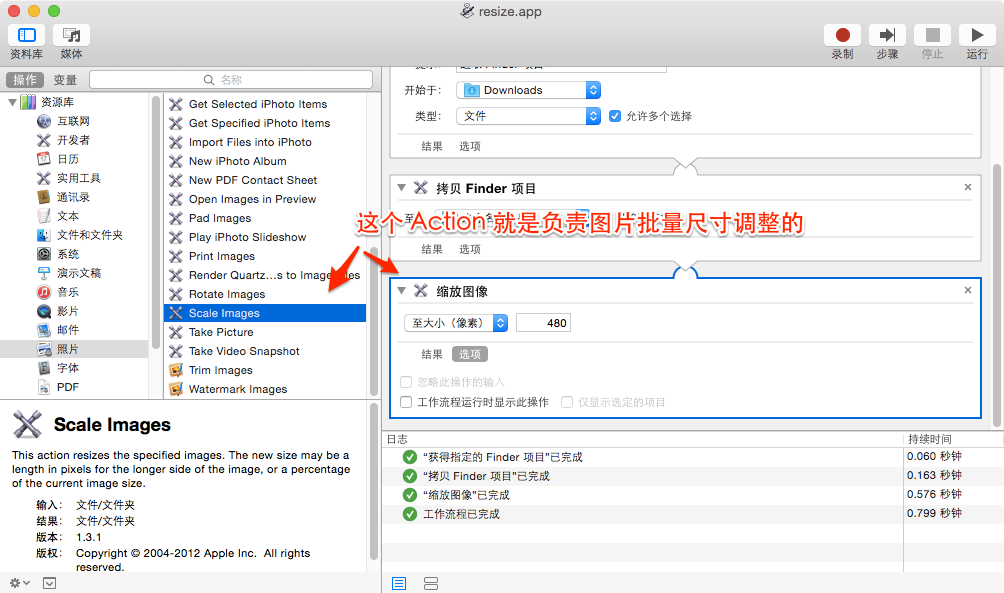1004x593 pixels.
Task: Switch to log list view
Action: pyautogui.click(x=399, y=583)
